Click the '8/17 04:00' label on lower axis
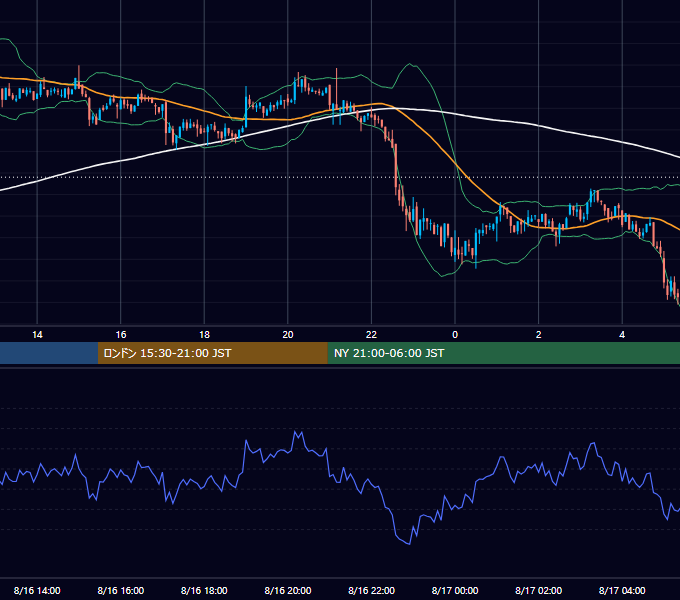 pyautogui.click(x=622, y=590)
